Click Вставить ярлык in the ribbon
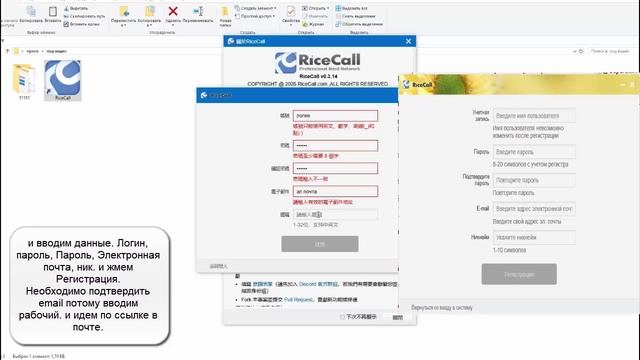This screenshot has height=360, width=640. click(82, 24)
